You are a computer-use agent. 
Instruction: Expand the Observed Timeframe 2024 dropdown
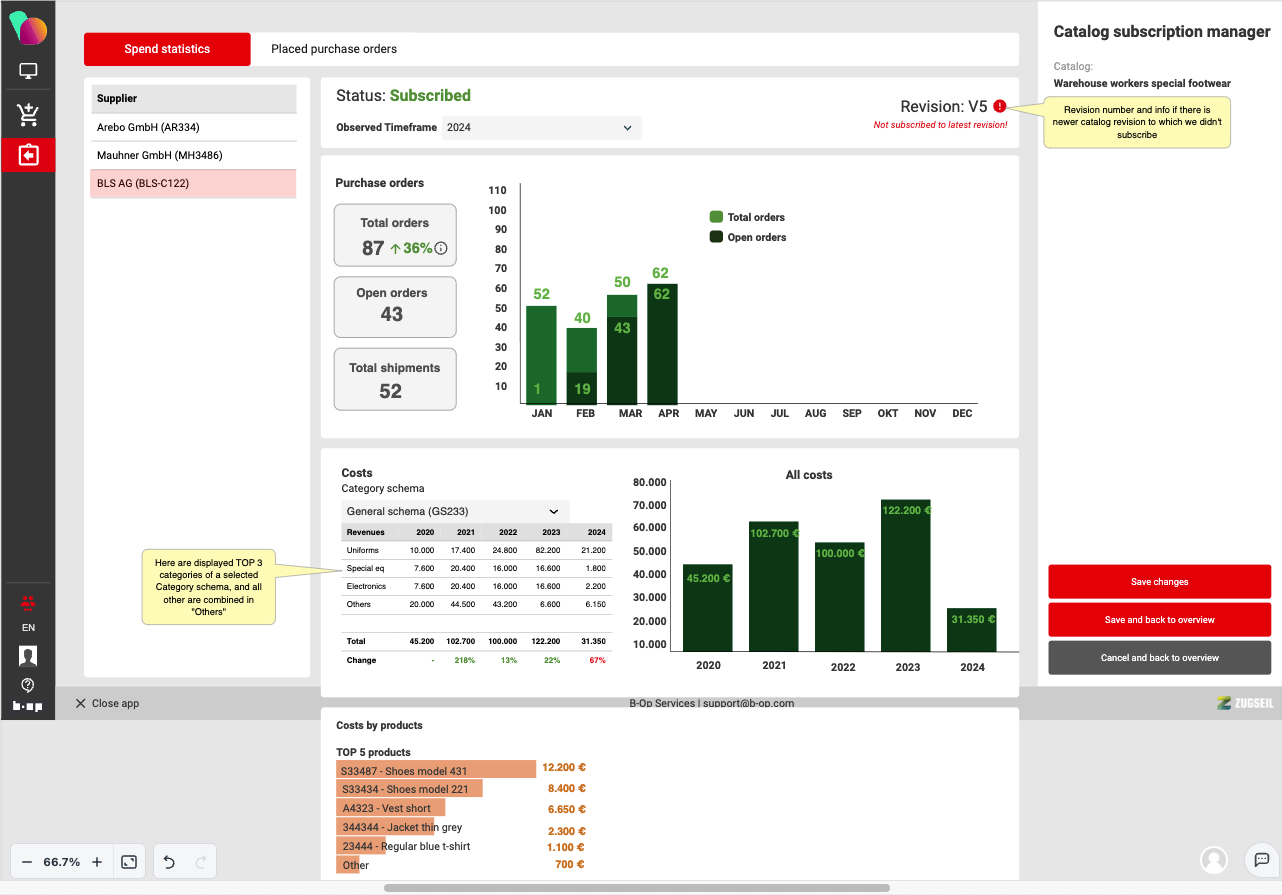541,128
